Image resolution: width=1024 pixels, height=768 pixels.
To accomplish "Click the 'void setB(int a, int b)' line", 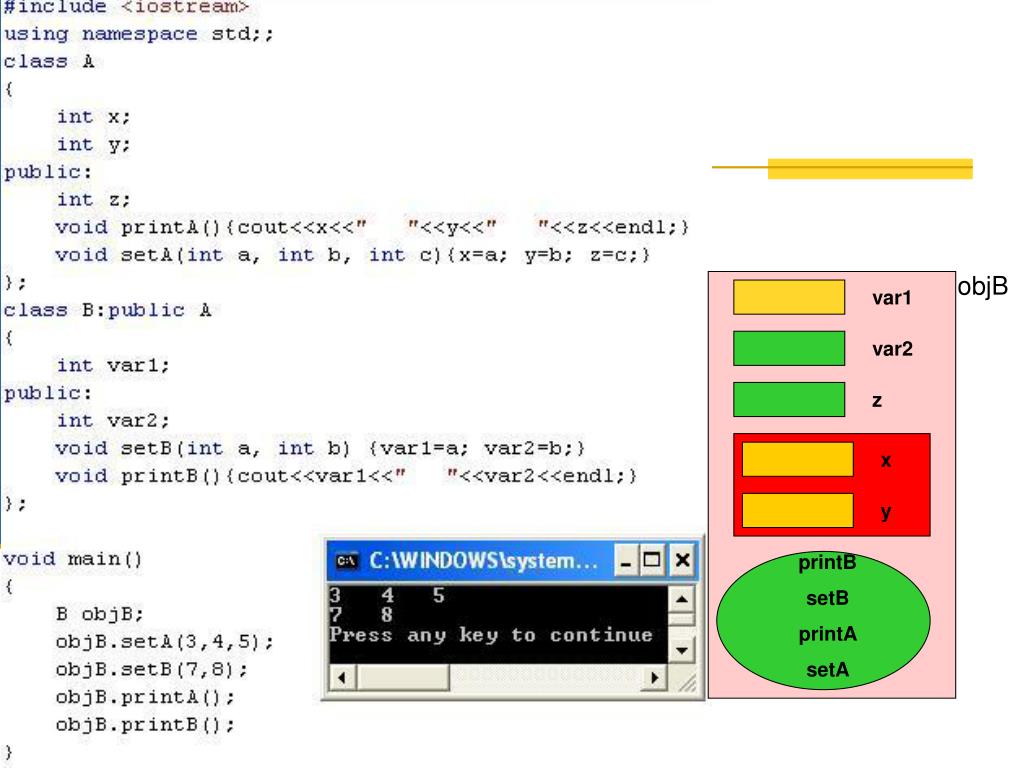I will [320, 448].
